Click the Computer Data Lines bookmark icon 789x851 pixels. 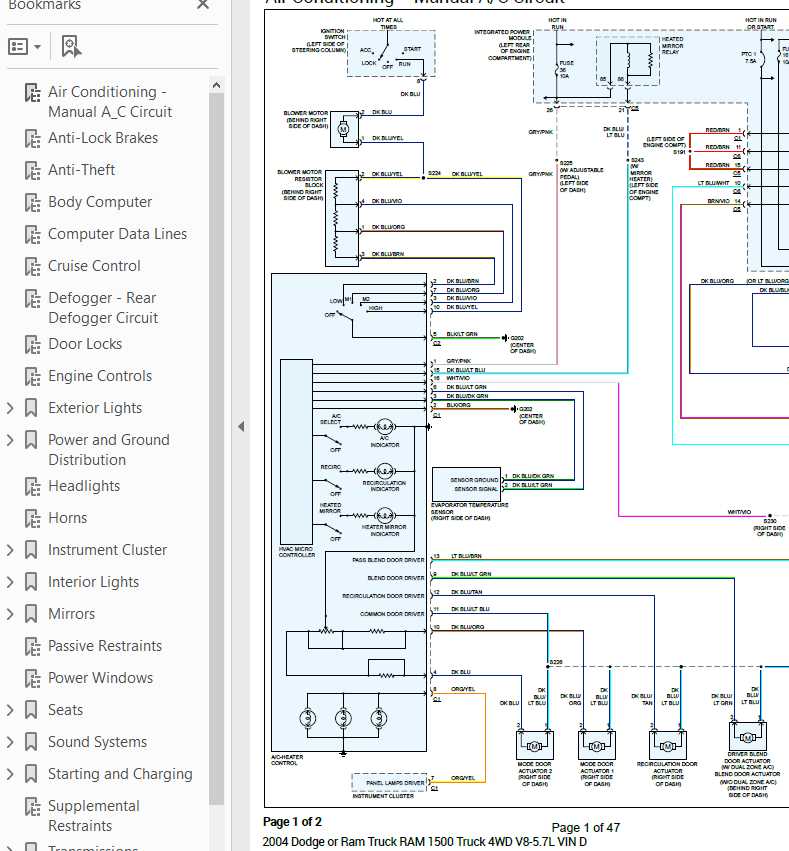33,234
